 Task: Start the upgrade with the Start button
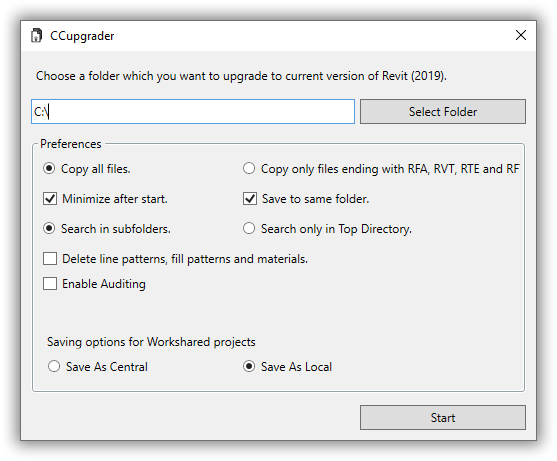click(x=443, y=418)
